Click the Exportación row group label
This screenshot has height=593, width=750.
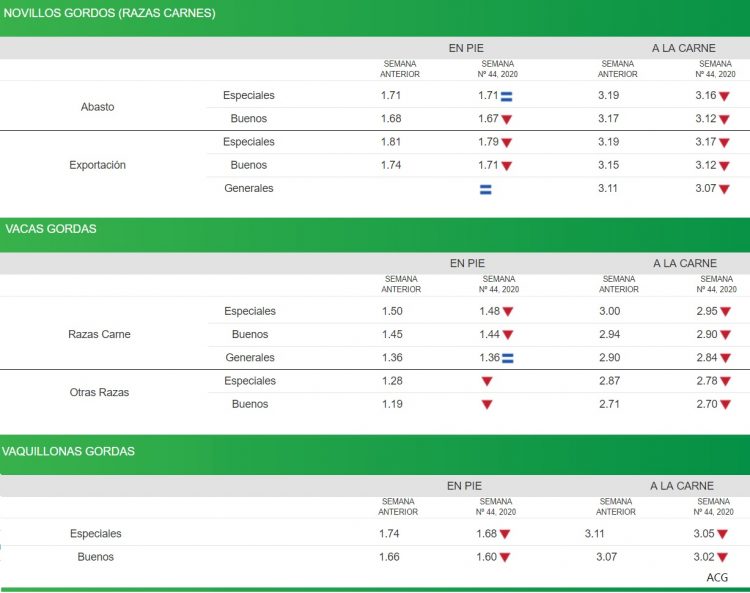[x=97, y=165]
